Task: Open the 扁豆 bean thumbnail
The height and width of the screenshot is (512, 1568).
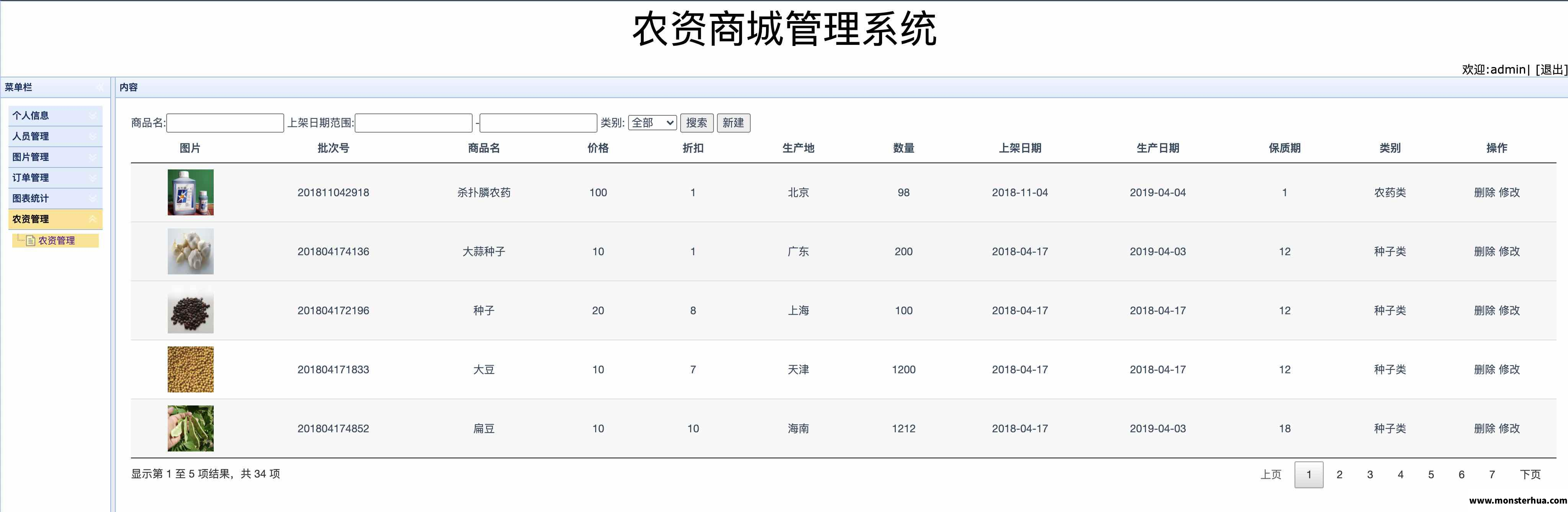Action: pyautogui.click(x=190, y=428)
